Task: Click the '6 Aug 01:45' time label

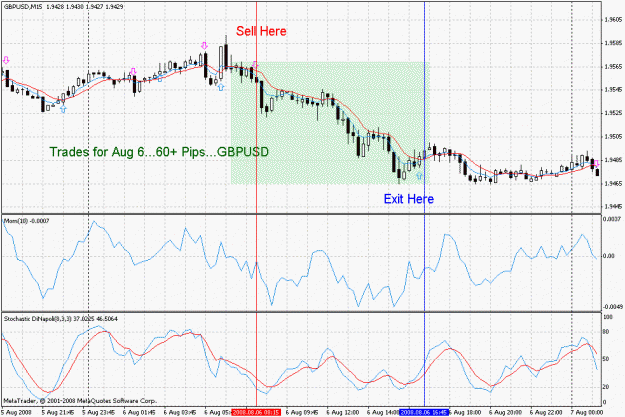Action: click(x=139, y=412)
